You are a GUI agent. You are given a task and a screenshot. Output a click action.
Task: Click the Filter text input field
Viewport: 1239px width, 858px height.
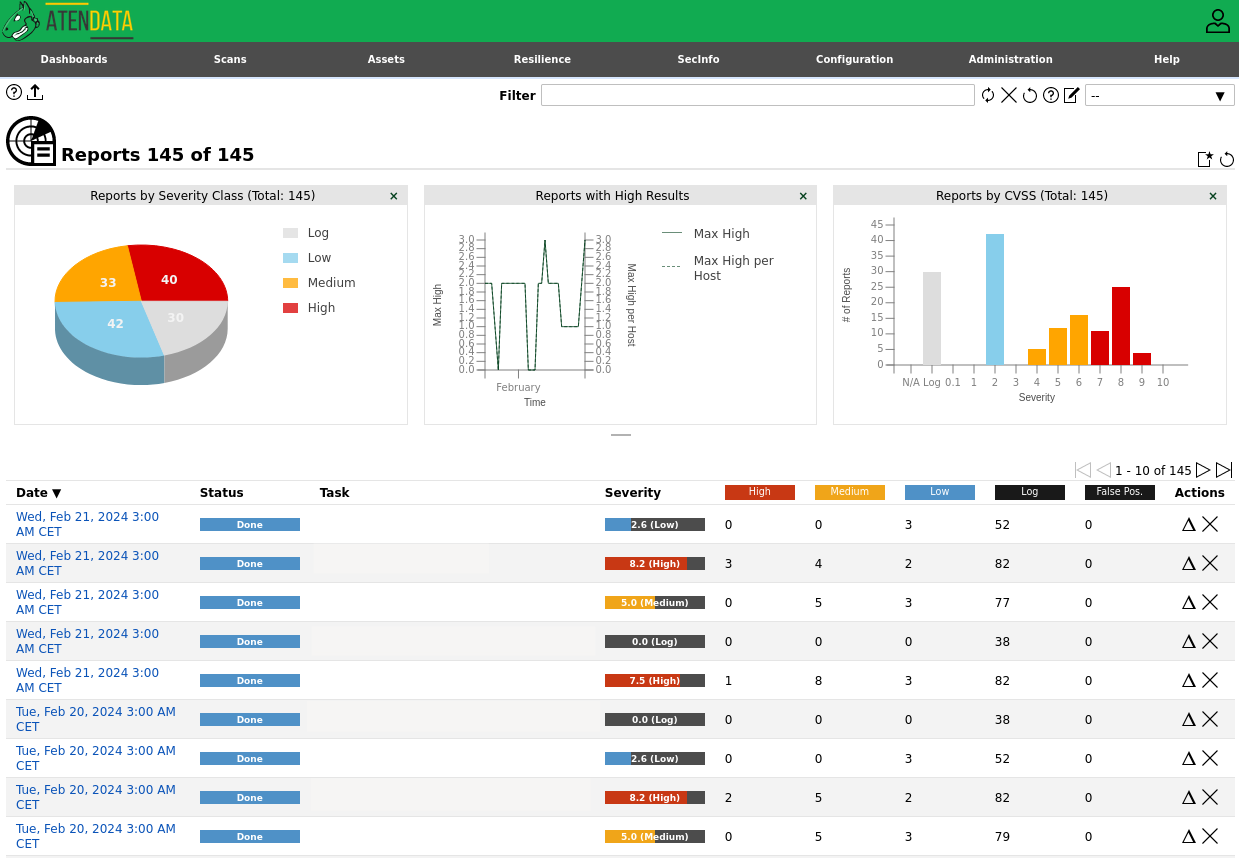(757, 95)
